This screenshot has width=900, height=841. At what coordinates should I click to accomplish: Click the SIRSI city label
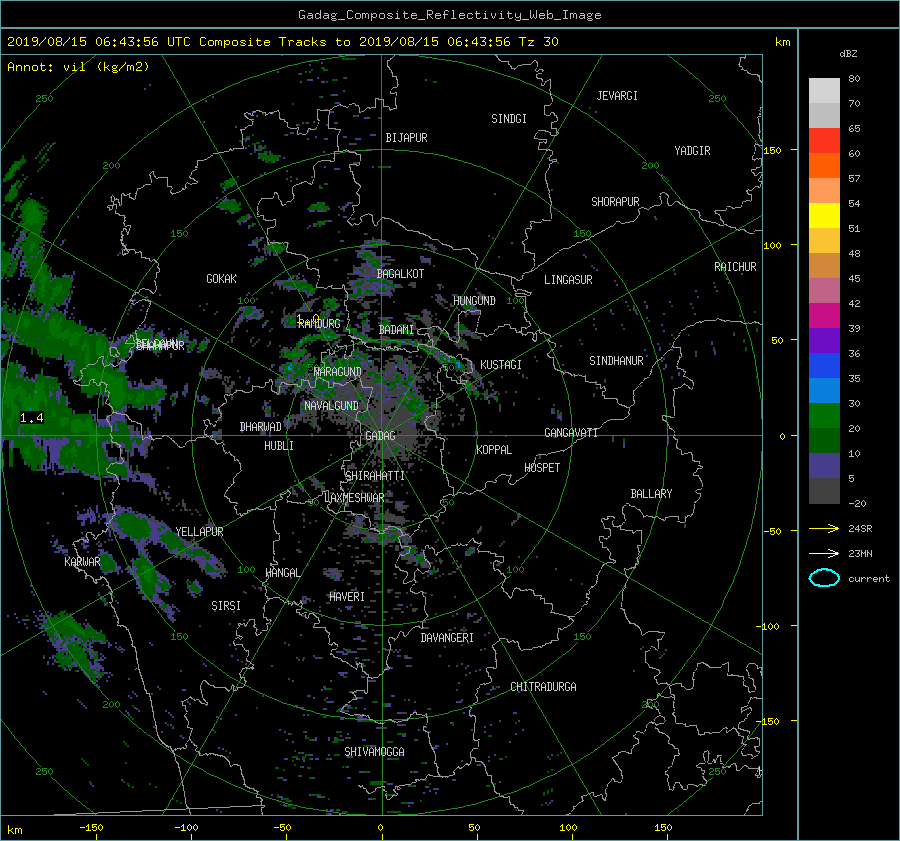point(226,606)
